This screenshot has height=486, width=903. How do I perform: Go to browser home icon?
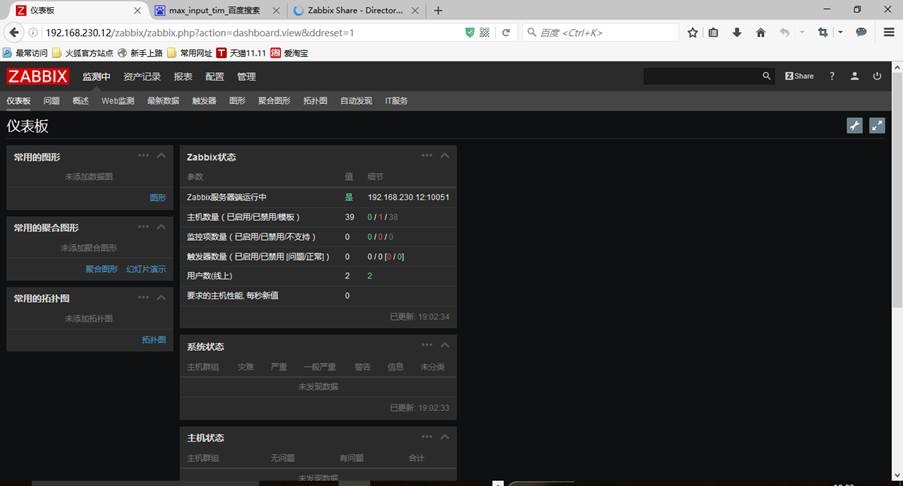pyautogui.click(x=761, y=33)
